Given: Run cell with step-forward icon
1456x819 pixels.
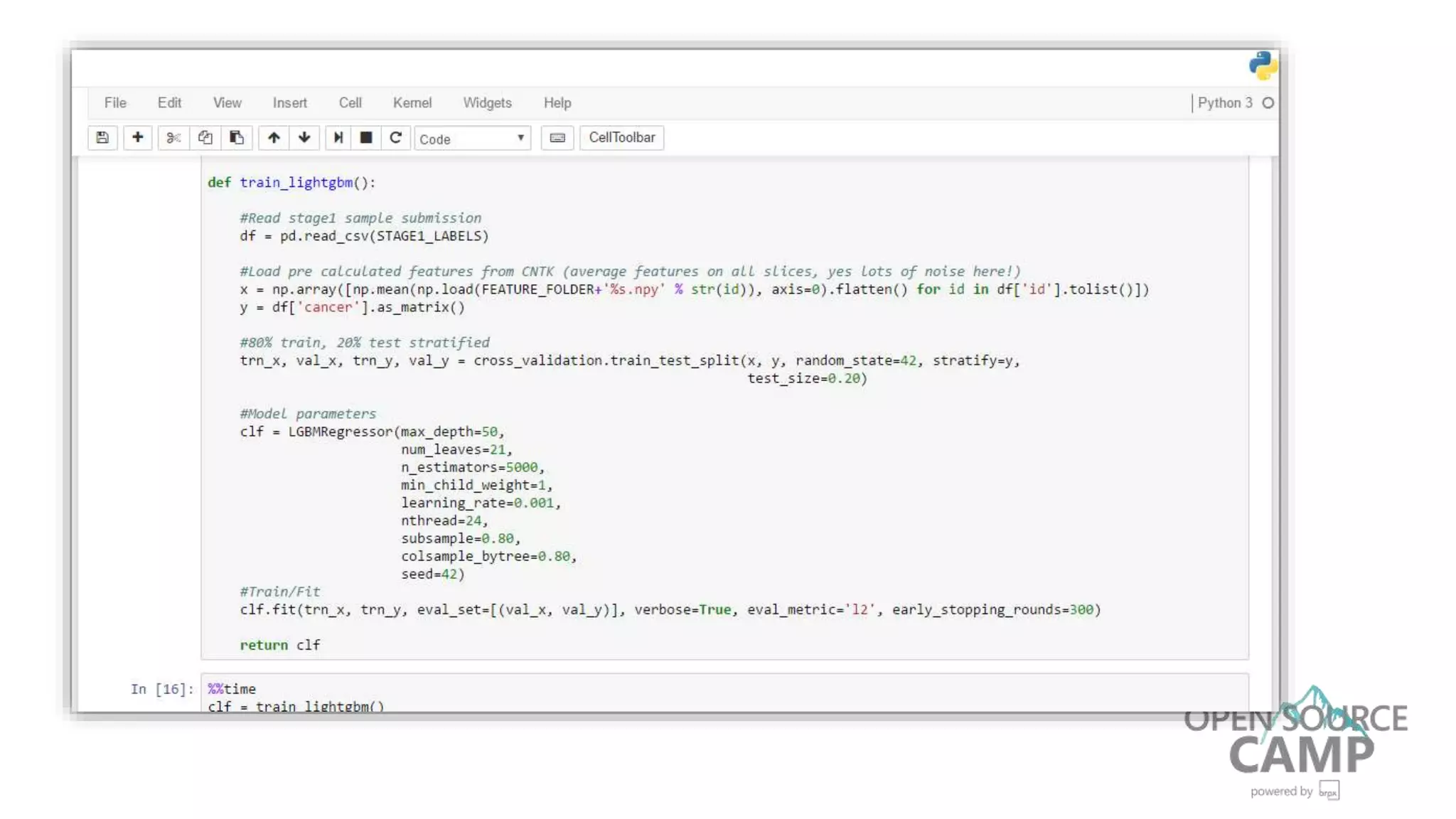Looking at the screenshot, I should pyautogui.click(x=338, y=138).
